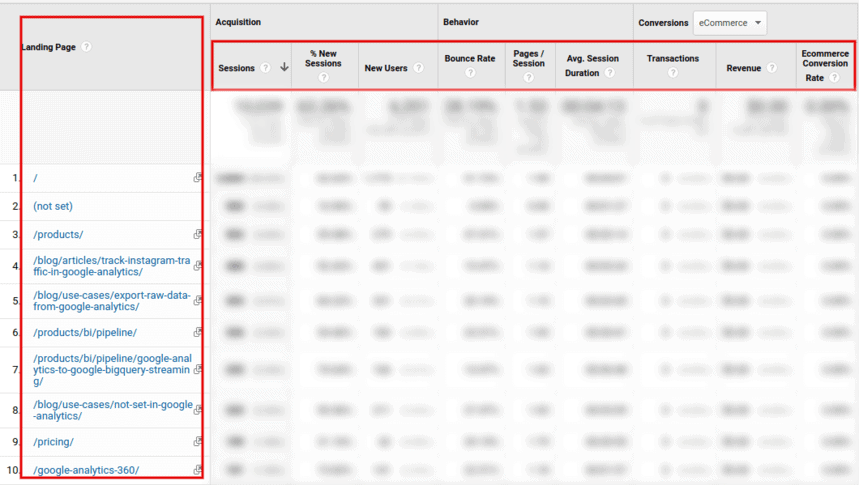Open help icon next to Avg. Session Duration

[x=610, y=72]
